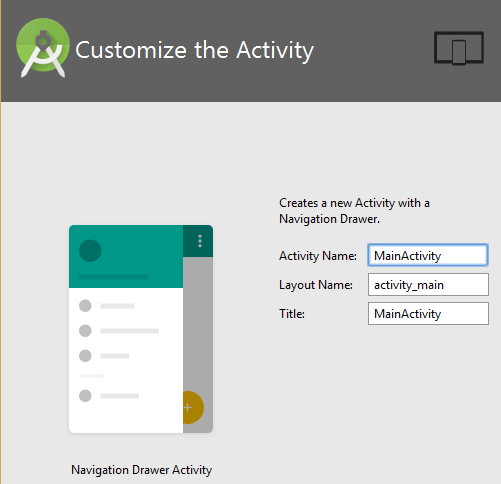This screenshot has width=501, height=484.
Task: Click the Title label
Action: pyautogui.click(x=292, y=314)
